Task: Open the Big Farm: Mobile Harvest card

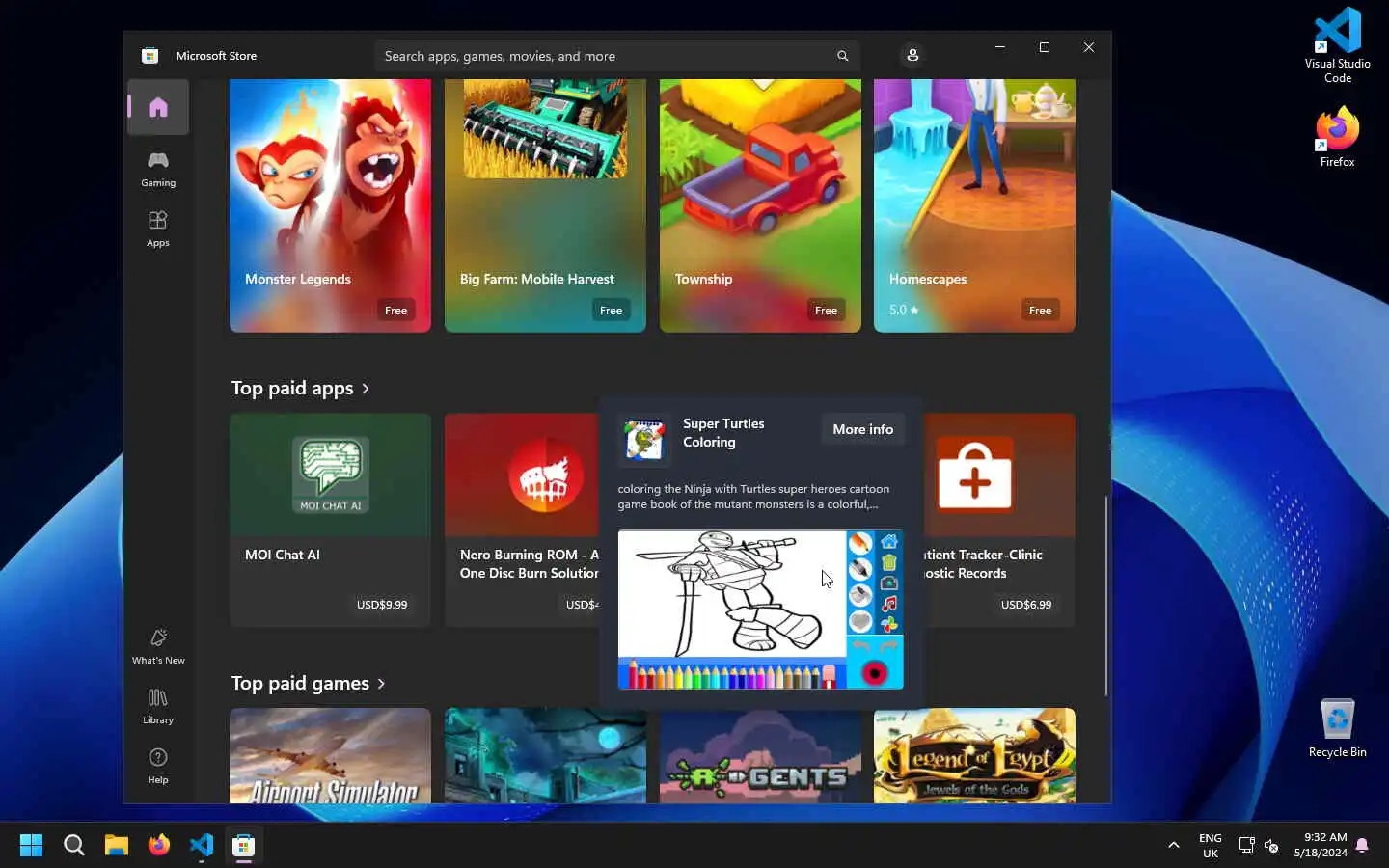Action: 545,205
